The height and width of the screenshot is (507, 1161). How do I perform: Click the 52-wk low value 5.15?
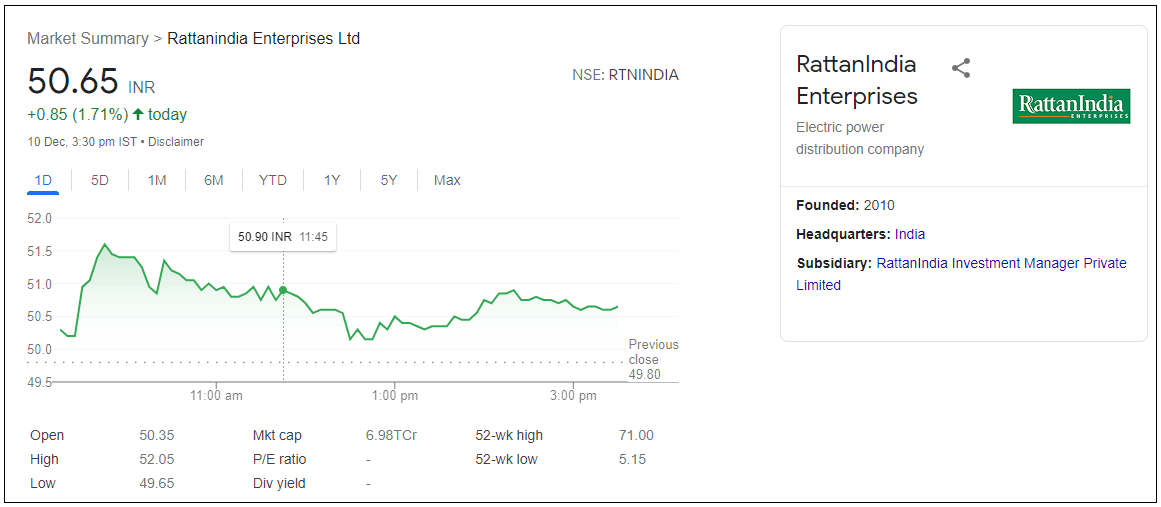coord(632,460)
